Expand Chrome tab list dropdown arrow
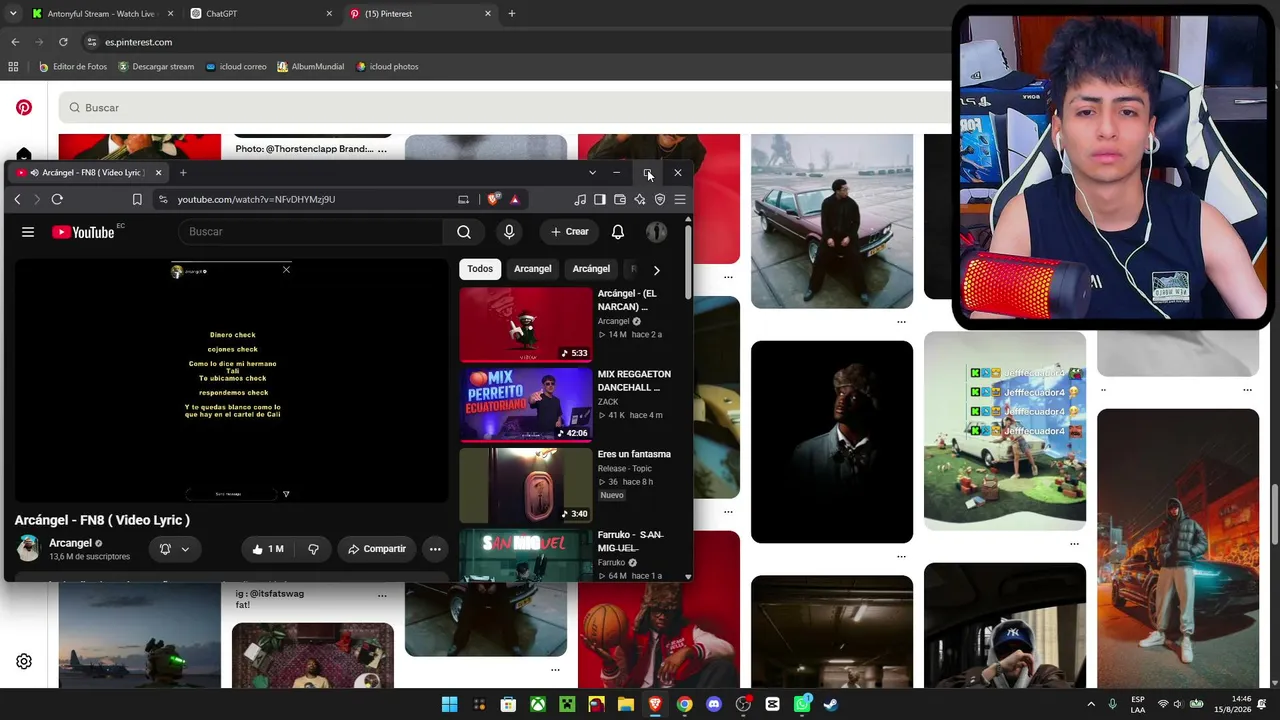Image resolution: width=1280 pixels, height=720 pixels. pyautogui.click(x=13, y=14)
